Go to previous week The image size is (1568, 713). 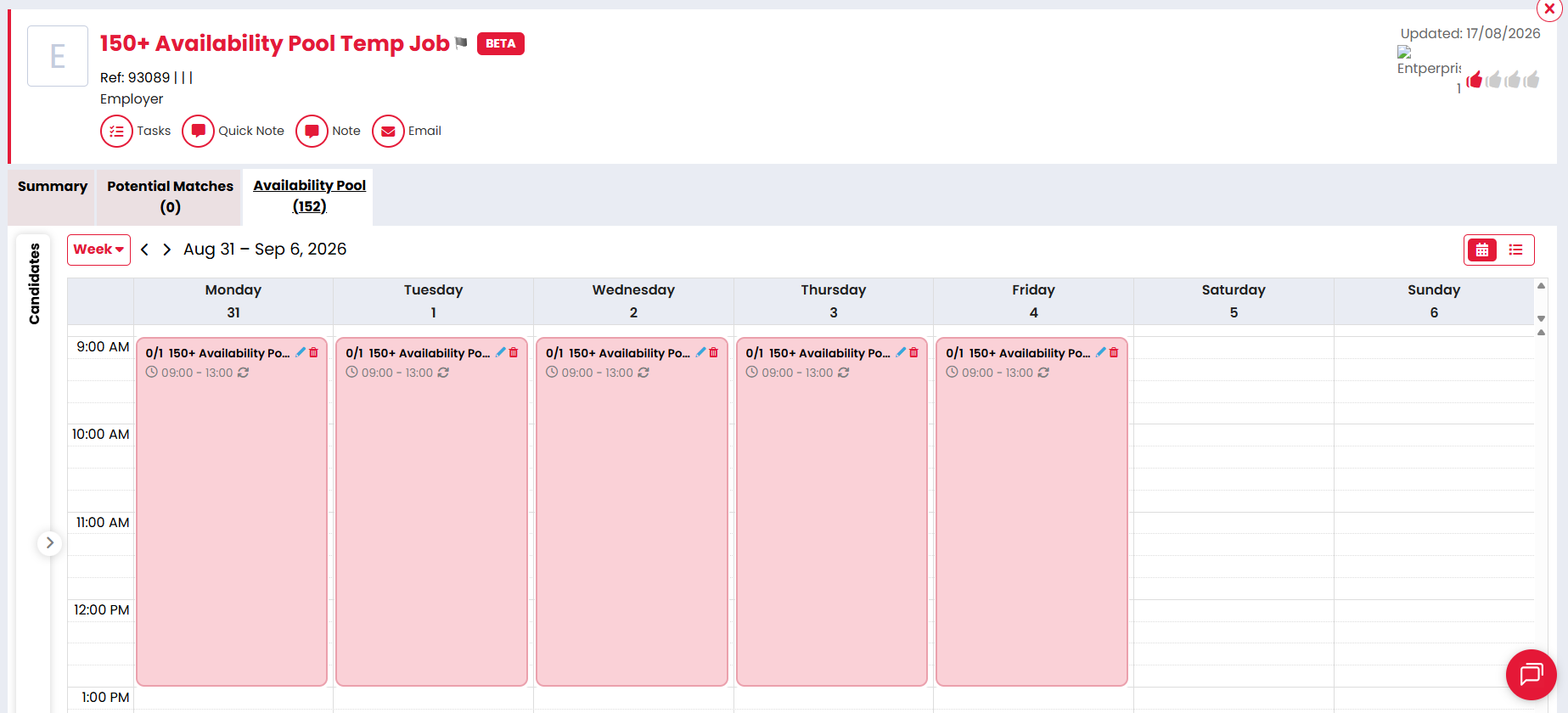point(144,250)
